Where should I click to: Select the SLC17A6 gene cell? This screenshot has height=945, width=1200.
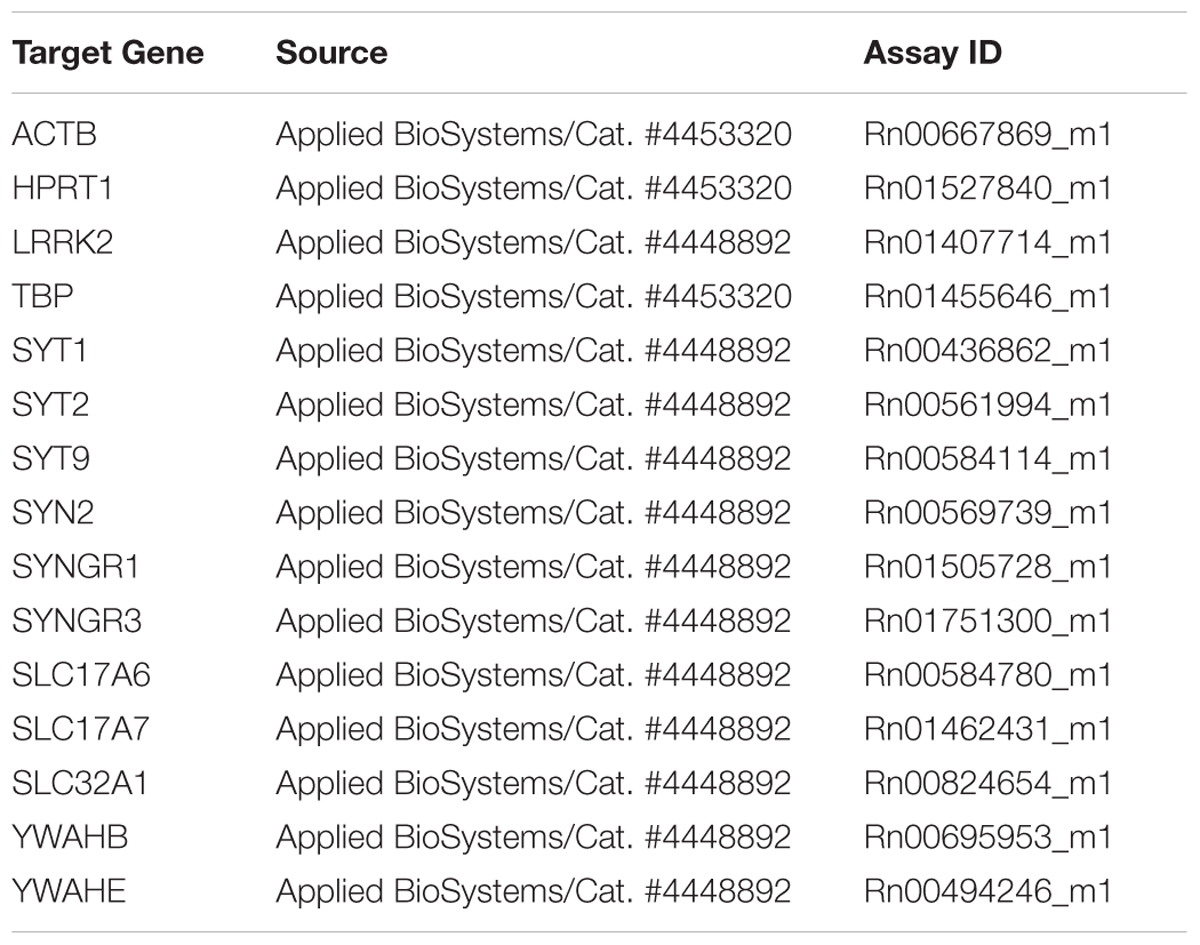click(x=82, y=674)
